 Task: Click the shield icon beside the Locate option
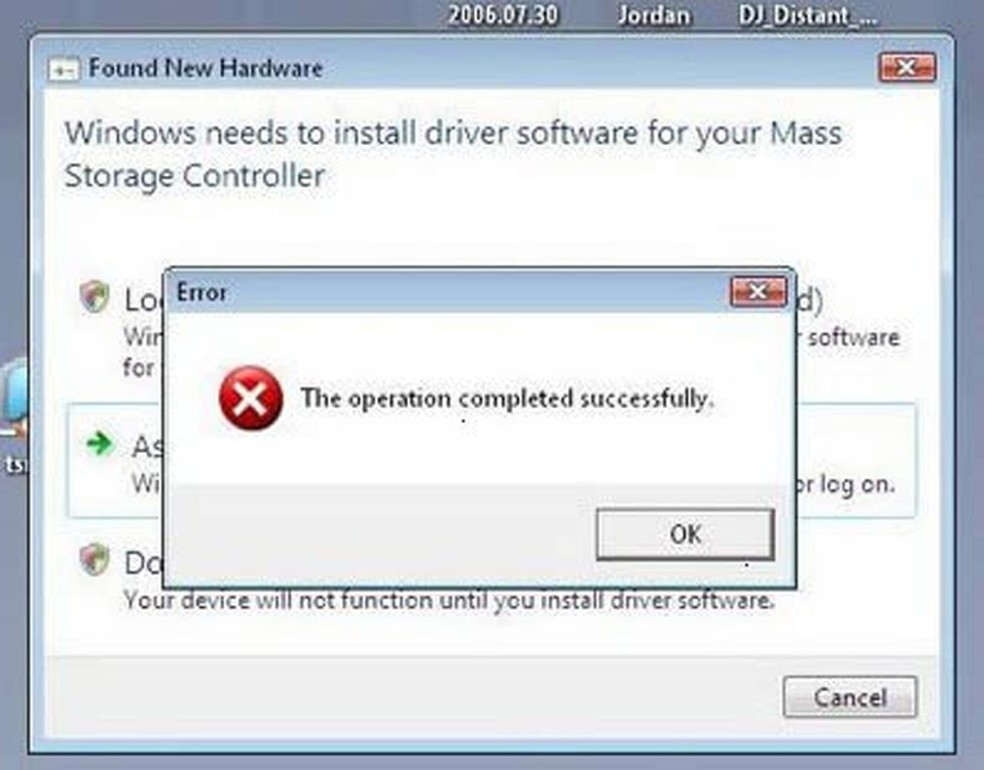pos(94,296)
